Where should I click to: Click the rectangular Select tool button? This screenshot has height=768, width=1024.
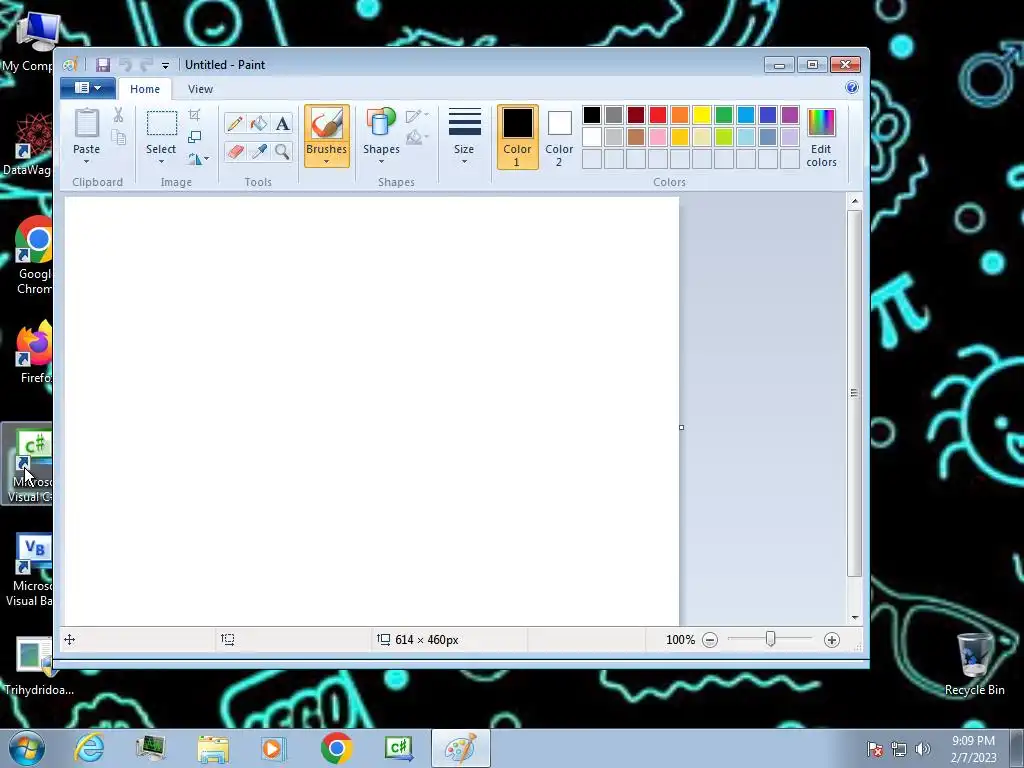[x=161, y=123]
